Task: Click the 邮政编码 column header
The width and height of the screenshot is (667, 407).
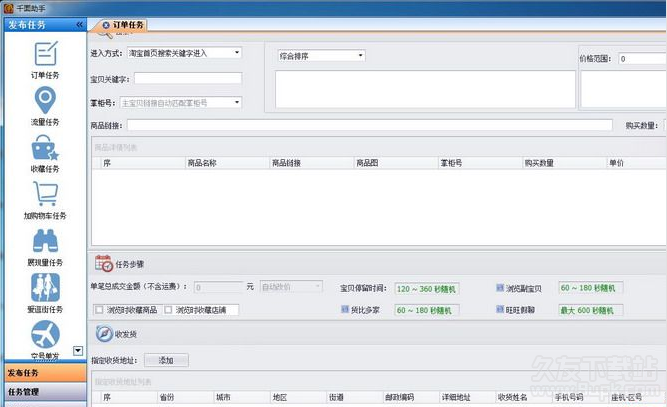Action: coord(411,397)
